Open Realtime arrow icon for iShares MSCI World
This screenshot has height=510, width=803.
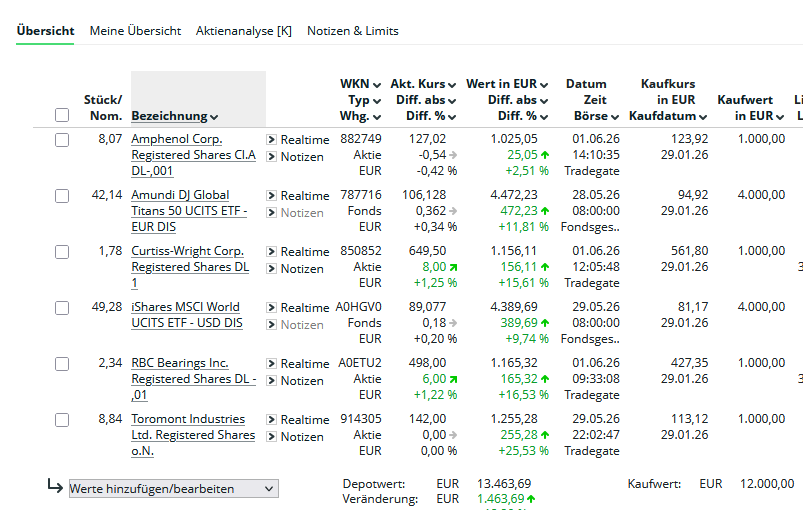(271, 307)
